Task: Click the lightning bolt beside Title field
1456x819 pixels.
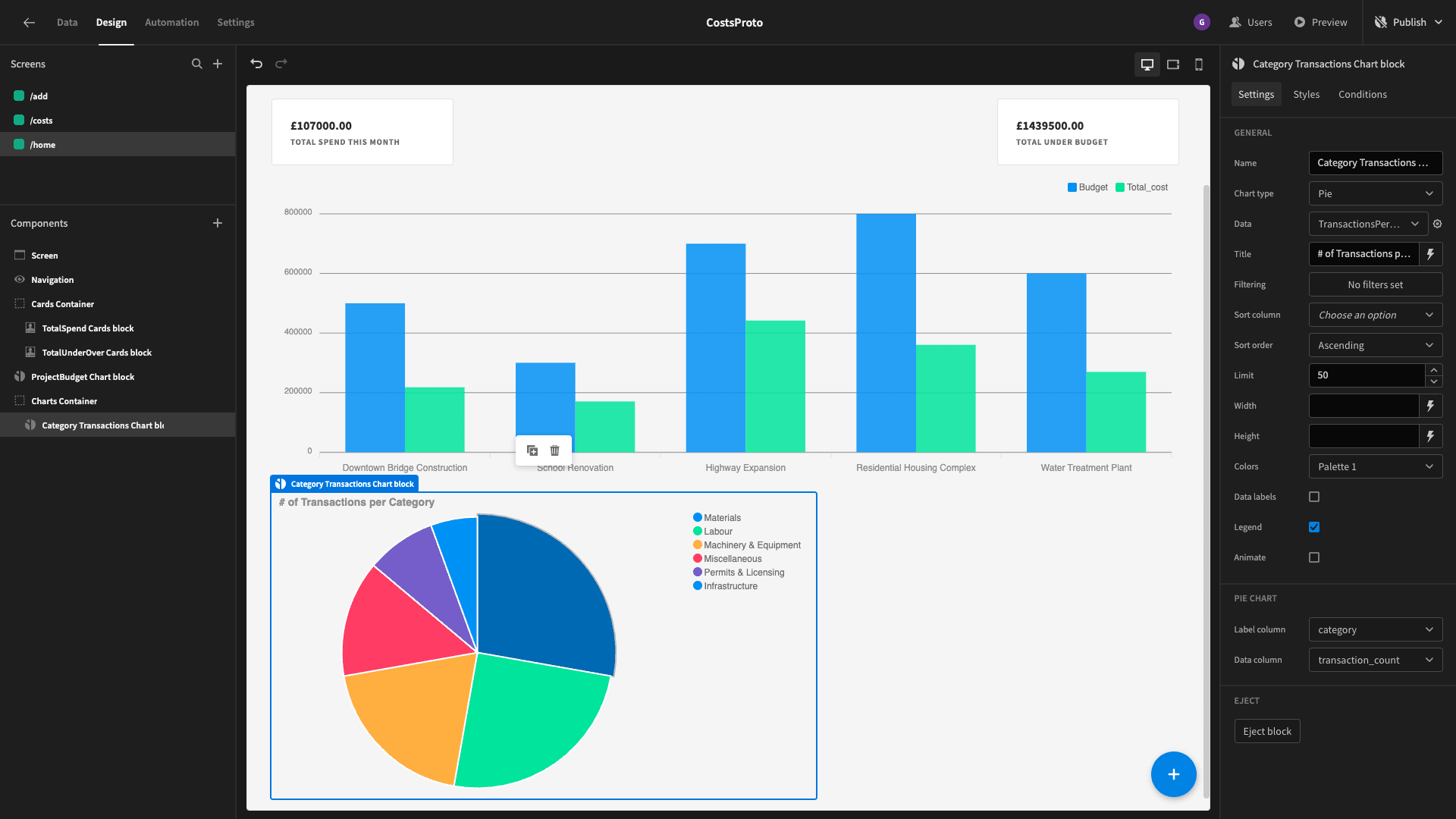Action: [1431, 254]
